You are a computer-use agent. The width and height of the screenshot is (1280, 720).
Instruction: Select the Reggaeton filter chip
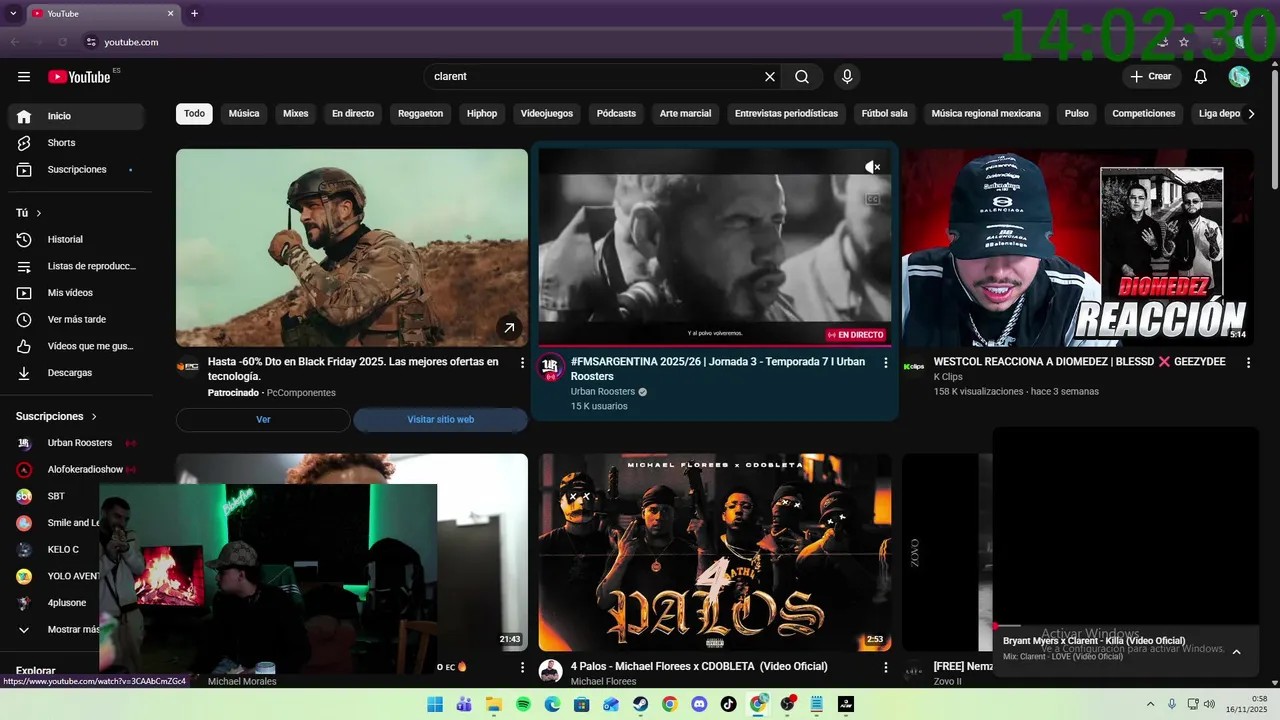point(420,114)
